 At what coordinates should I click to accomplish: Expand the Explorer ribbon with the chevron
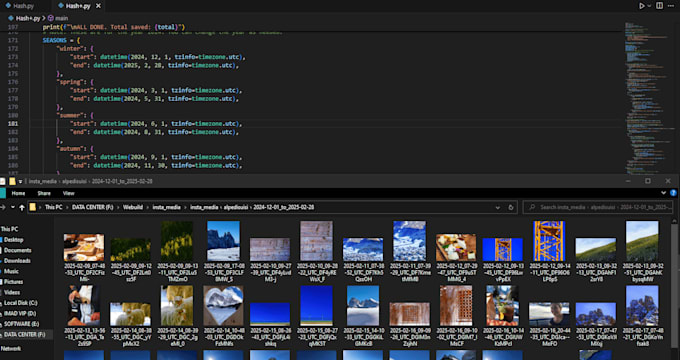(664, 193)
